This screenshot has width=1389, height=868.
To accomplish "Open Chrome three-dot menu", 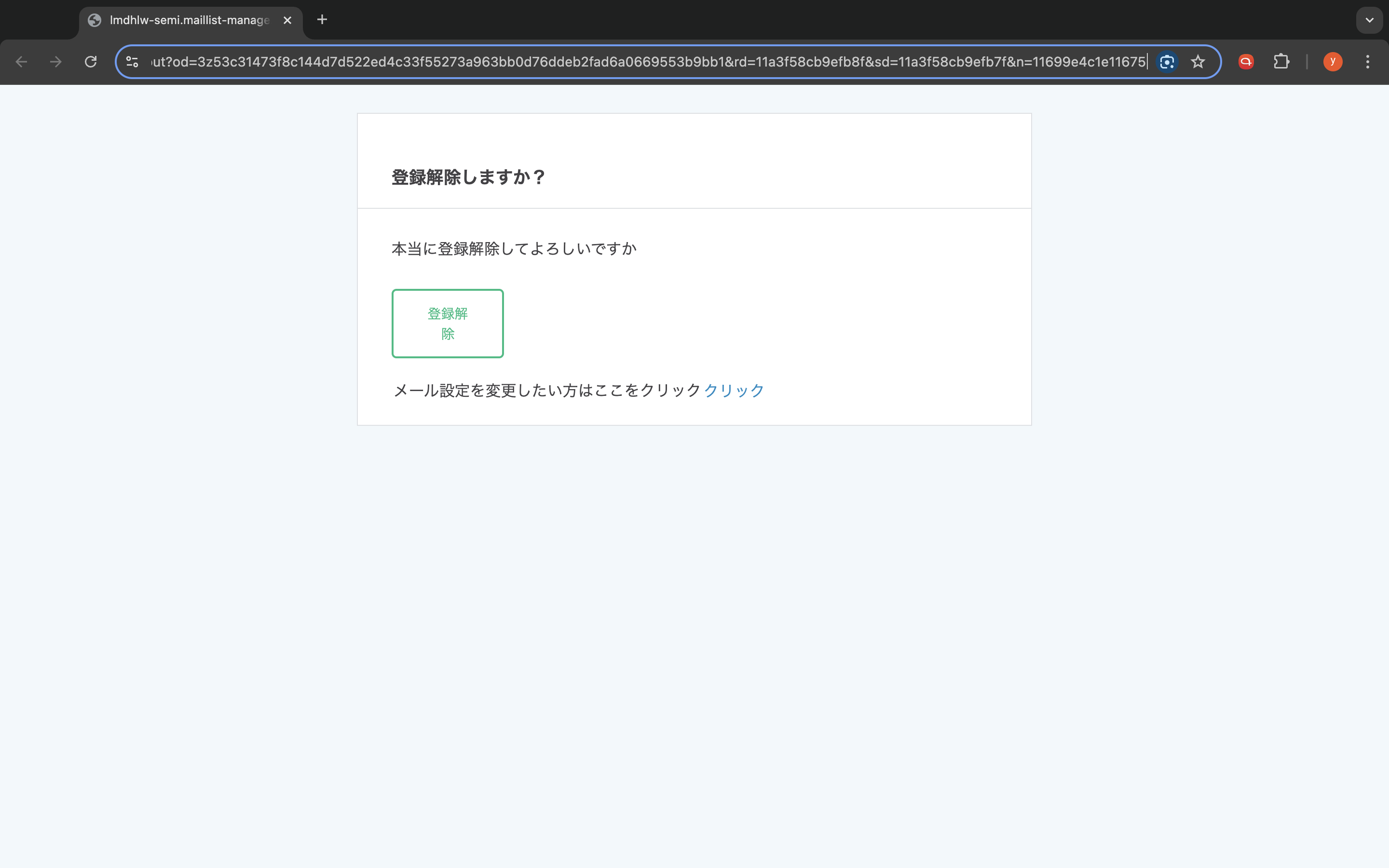I will click(1368, 62).
